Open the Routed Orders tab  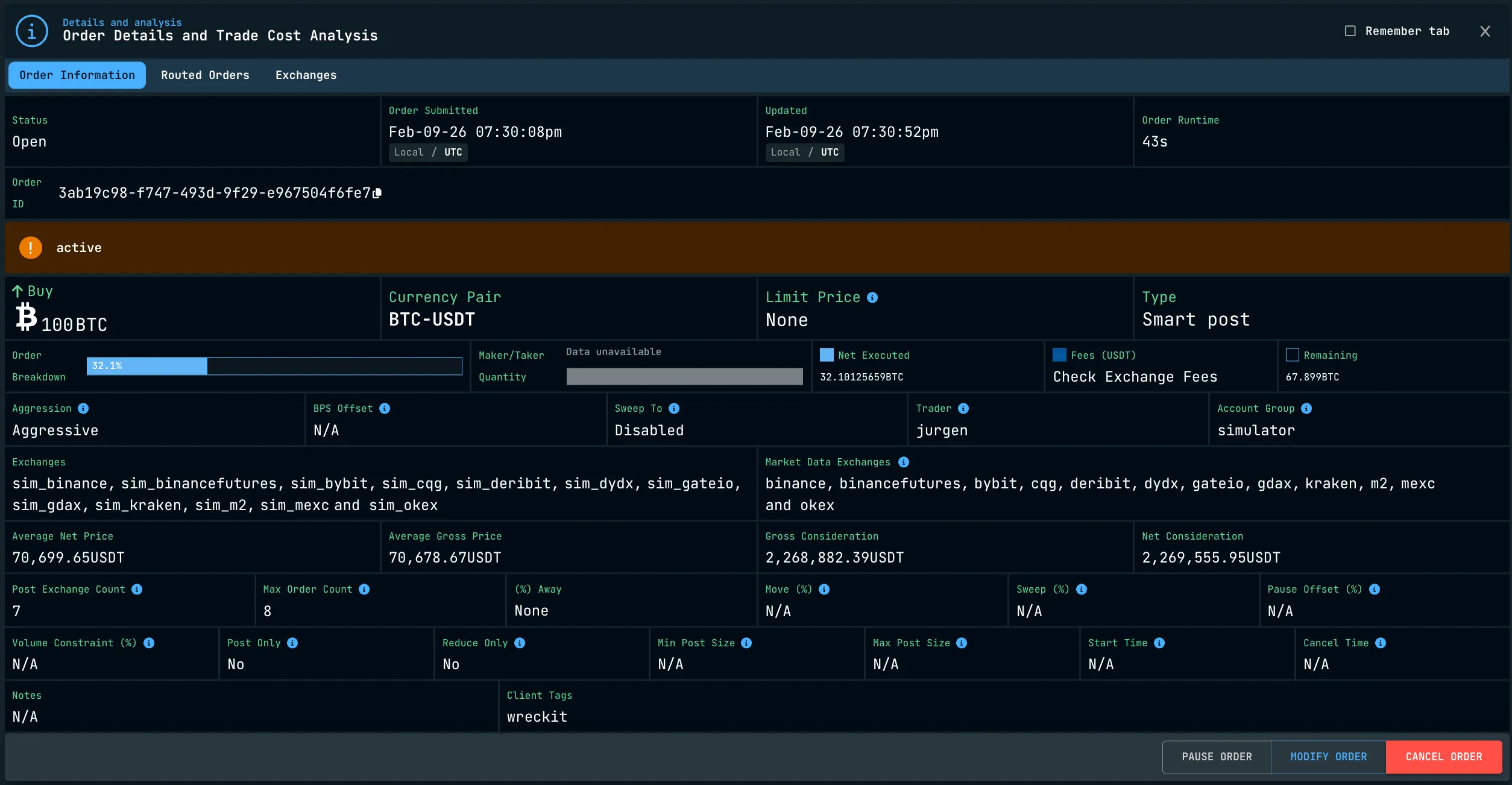pos(205,75)
